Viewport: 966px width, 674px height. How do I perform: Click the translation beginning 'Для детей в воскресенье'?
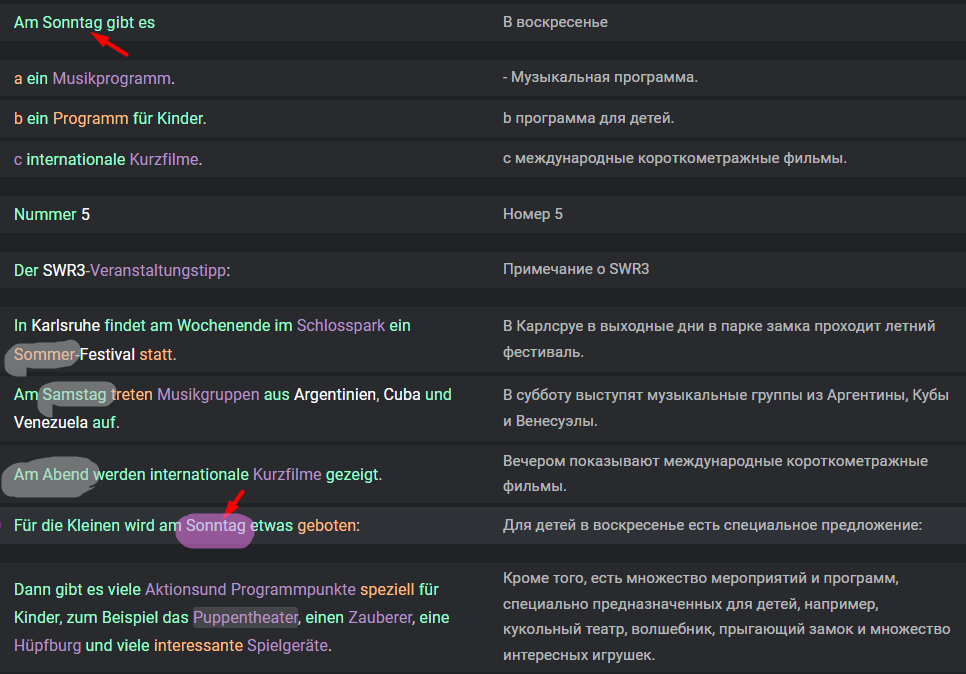(x=712, y=526)
